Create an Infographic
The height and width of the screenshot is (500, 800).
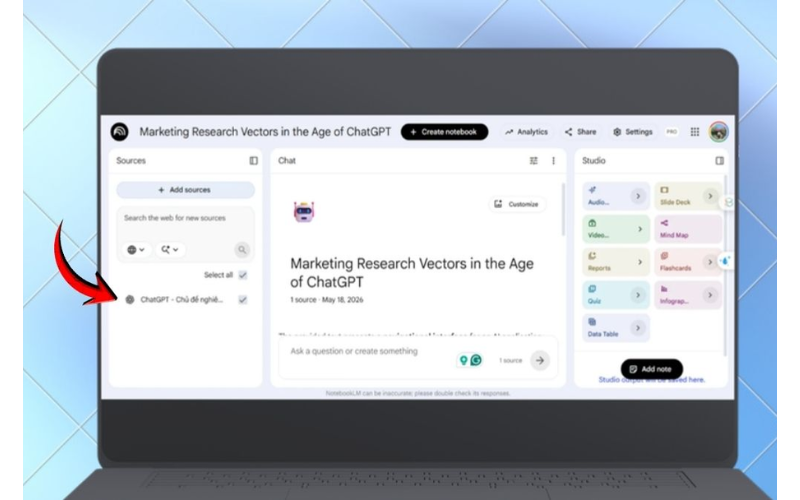(688, 295)
